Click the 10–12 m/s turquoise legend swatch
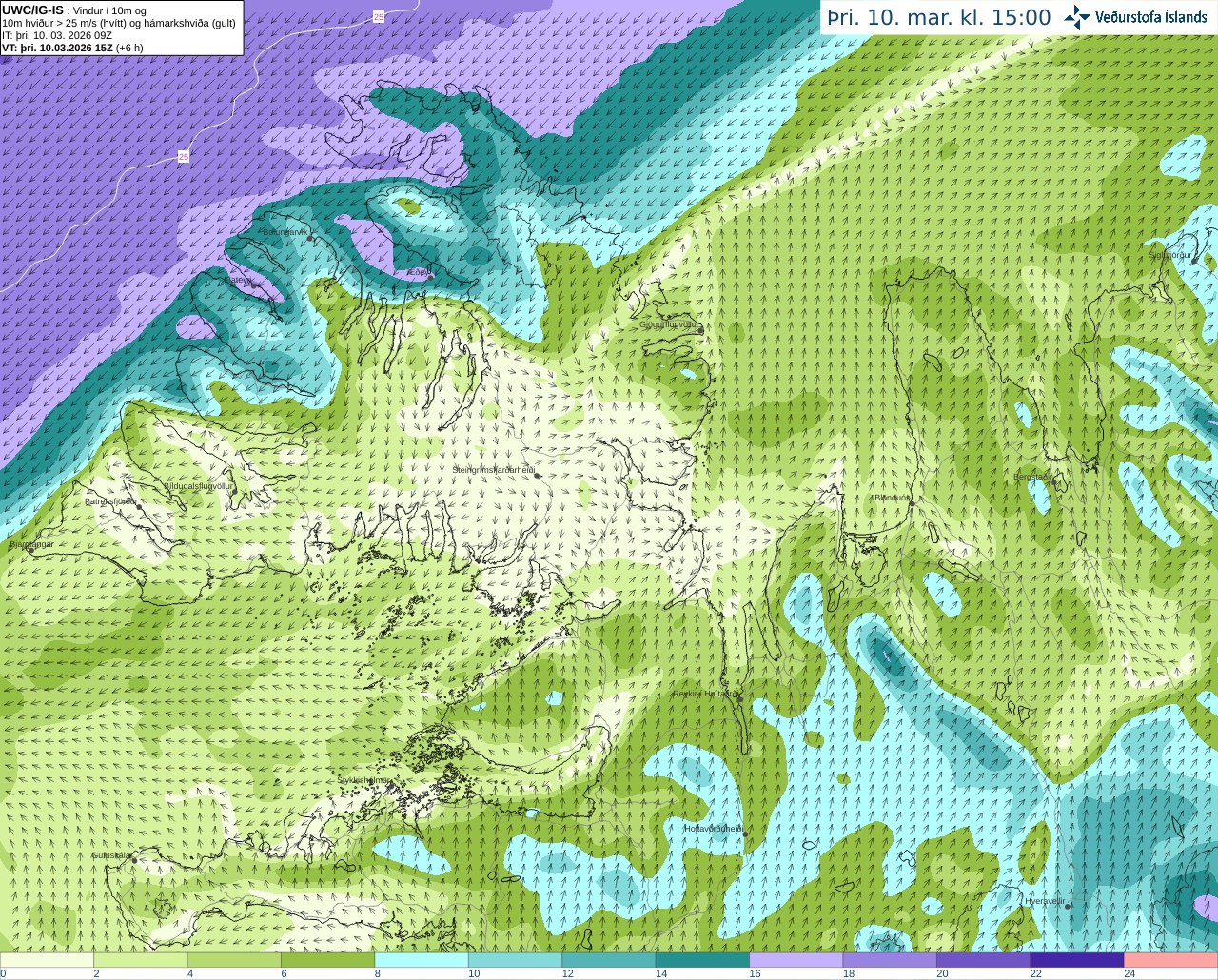Image resolution: width=1218 pixels, height=980 pixels. [x=515, y=960]
